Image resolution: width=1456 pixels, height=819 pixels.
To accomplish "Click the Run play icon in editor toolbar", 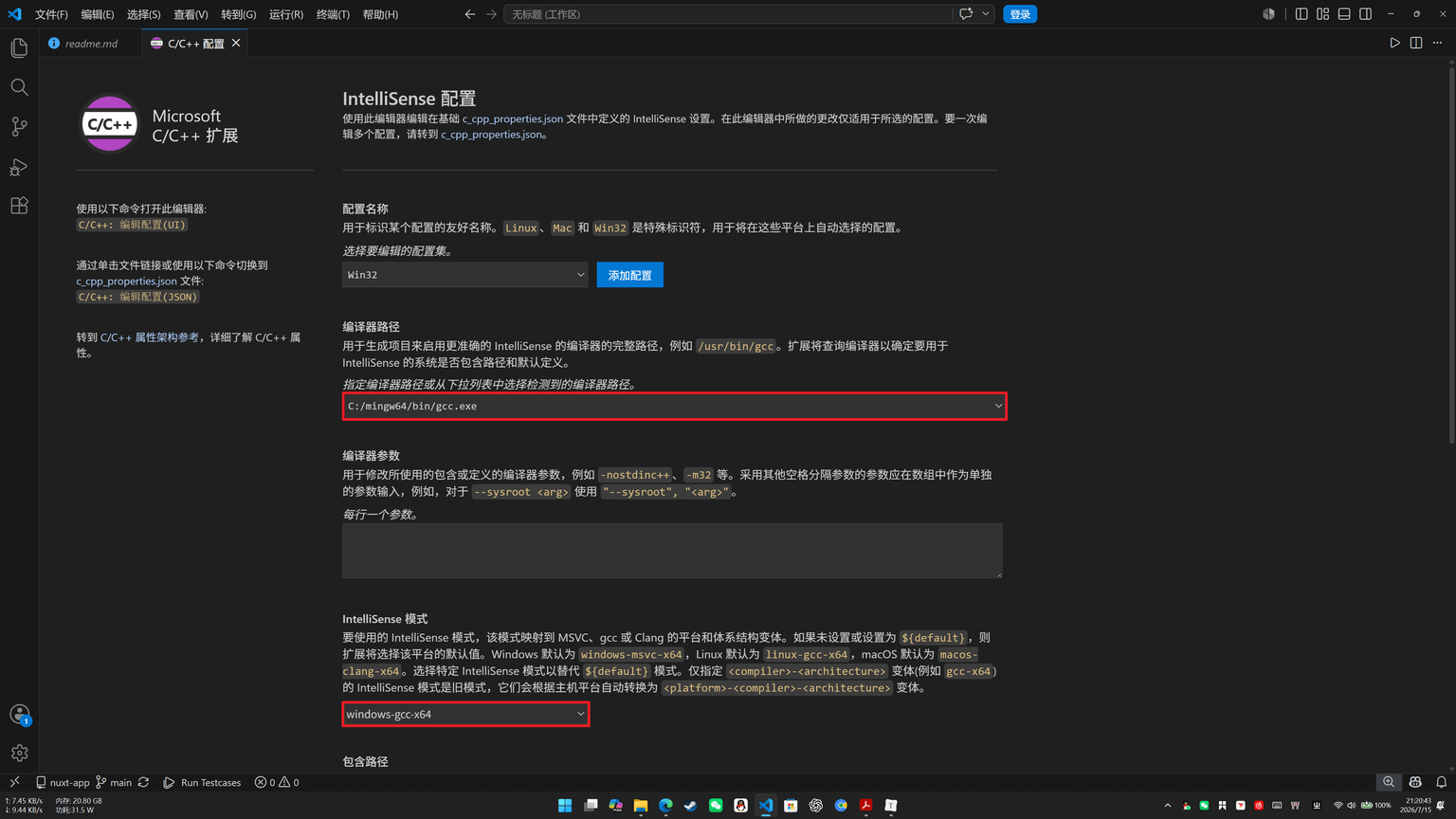I will (1394, 43).
